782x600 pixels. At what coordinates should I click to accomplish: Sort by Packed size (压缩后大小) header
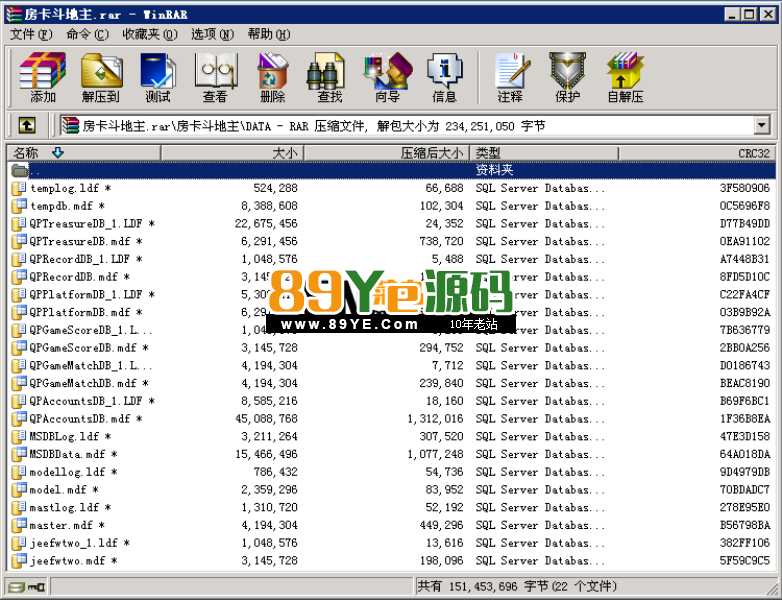point(387,153)
